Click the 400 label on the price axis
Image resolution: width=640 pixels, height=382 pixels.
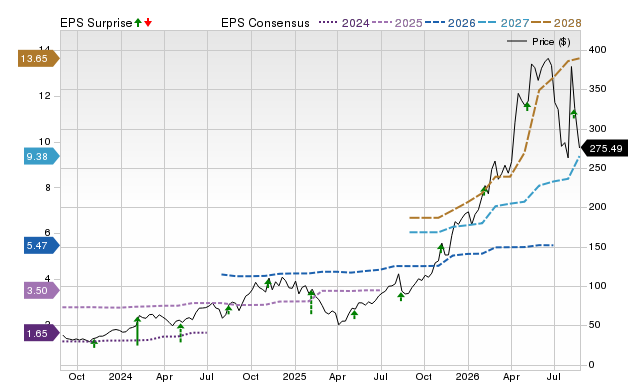(598, 50)
